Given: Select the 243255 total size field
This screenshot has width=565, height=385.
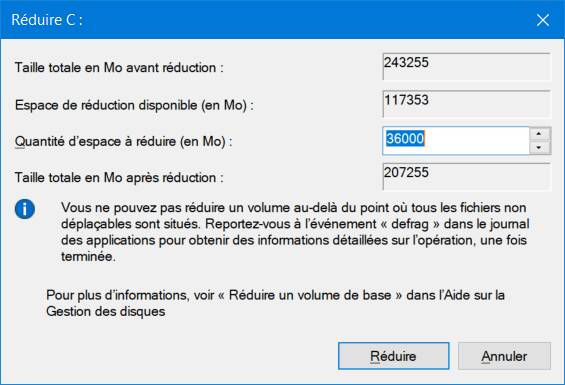Looking at the screenshot, I should [467, 67].
